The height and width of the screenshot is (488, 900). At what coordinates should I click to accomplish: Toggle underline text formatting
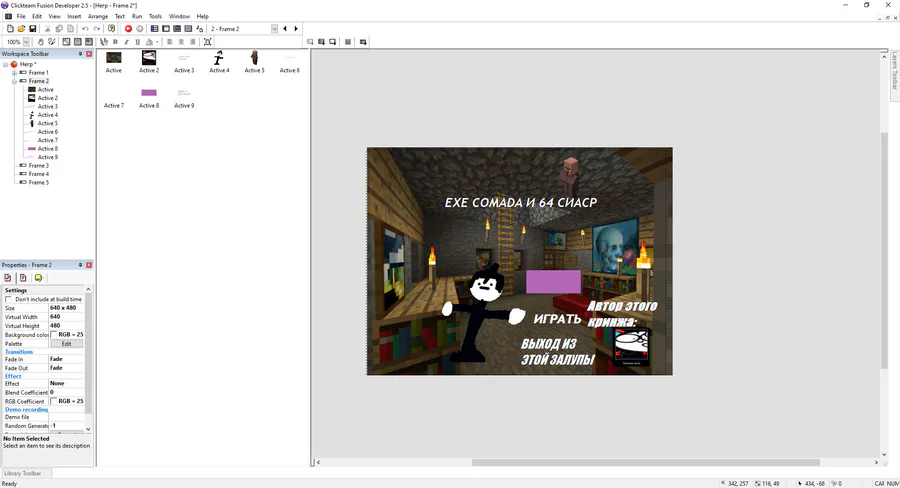(137, 42)
